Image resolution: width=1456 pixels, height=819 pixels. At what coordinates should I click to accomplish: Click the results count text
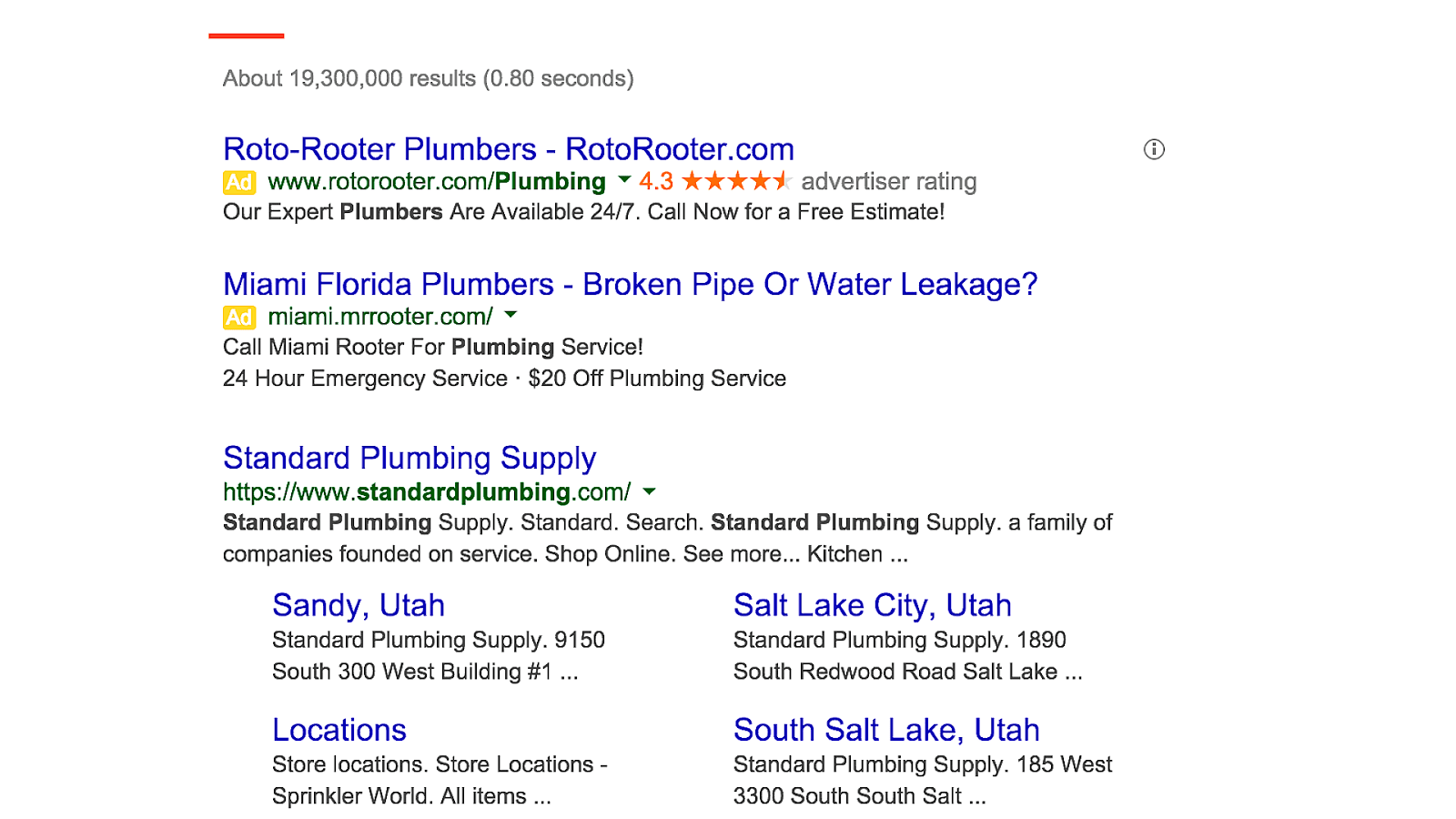pyautogui.click(x=426, y=78)
